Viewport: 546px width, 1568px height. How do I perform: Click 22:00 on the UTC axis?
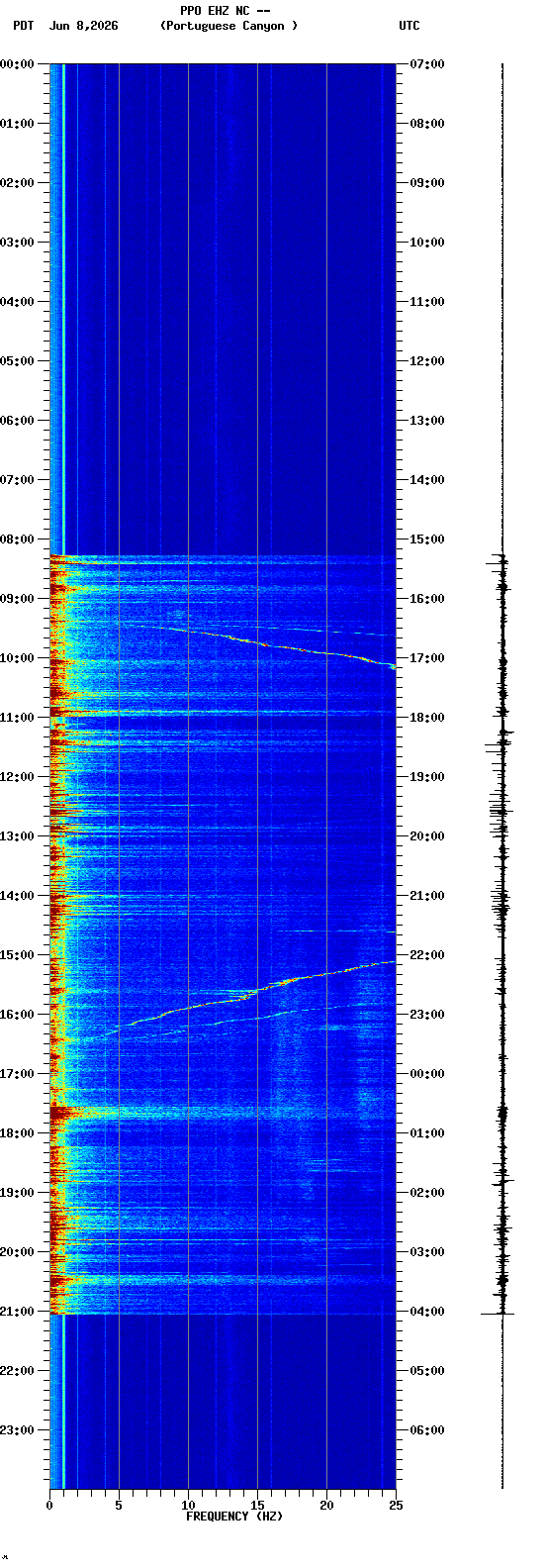(427, 955)
